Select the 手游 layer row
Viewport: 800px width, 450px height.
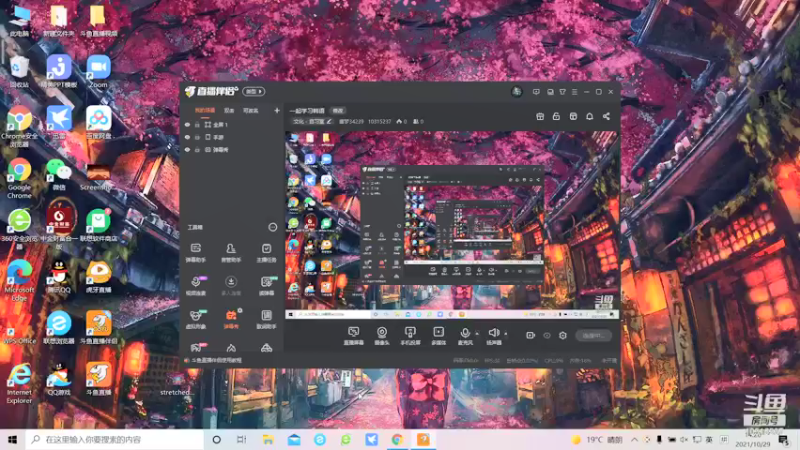coord(232,137)
